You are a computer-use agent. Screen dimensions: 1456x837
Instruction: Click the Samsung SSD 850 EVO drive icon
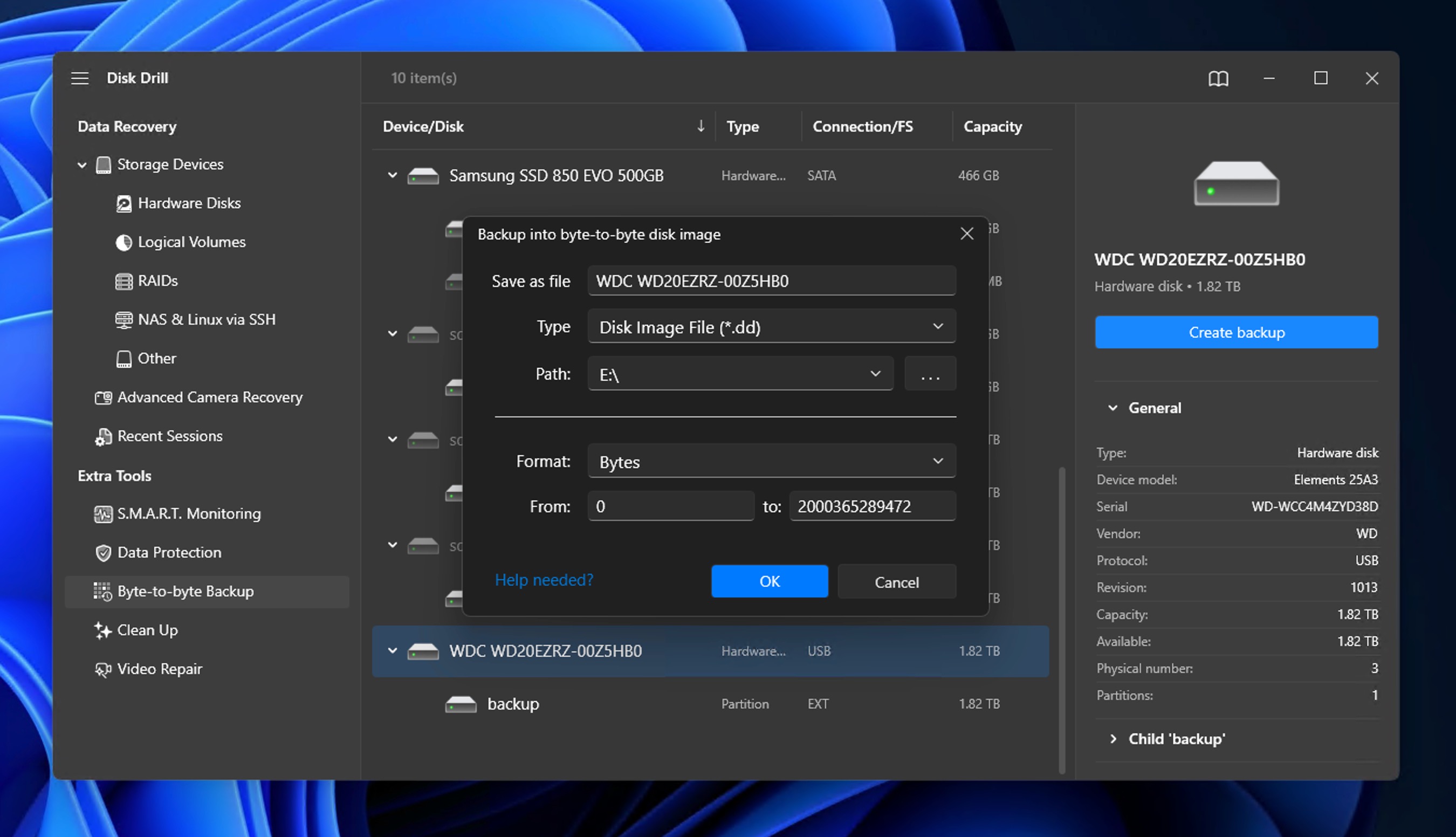point(423,176)
